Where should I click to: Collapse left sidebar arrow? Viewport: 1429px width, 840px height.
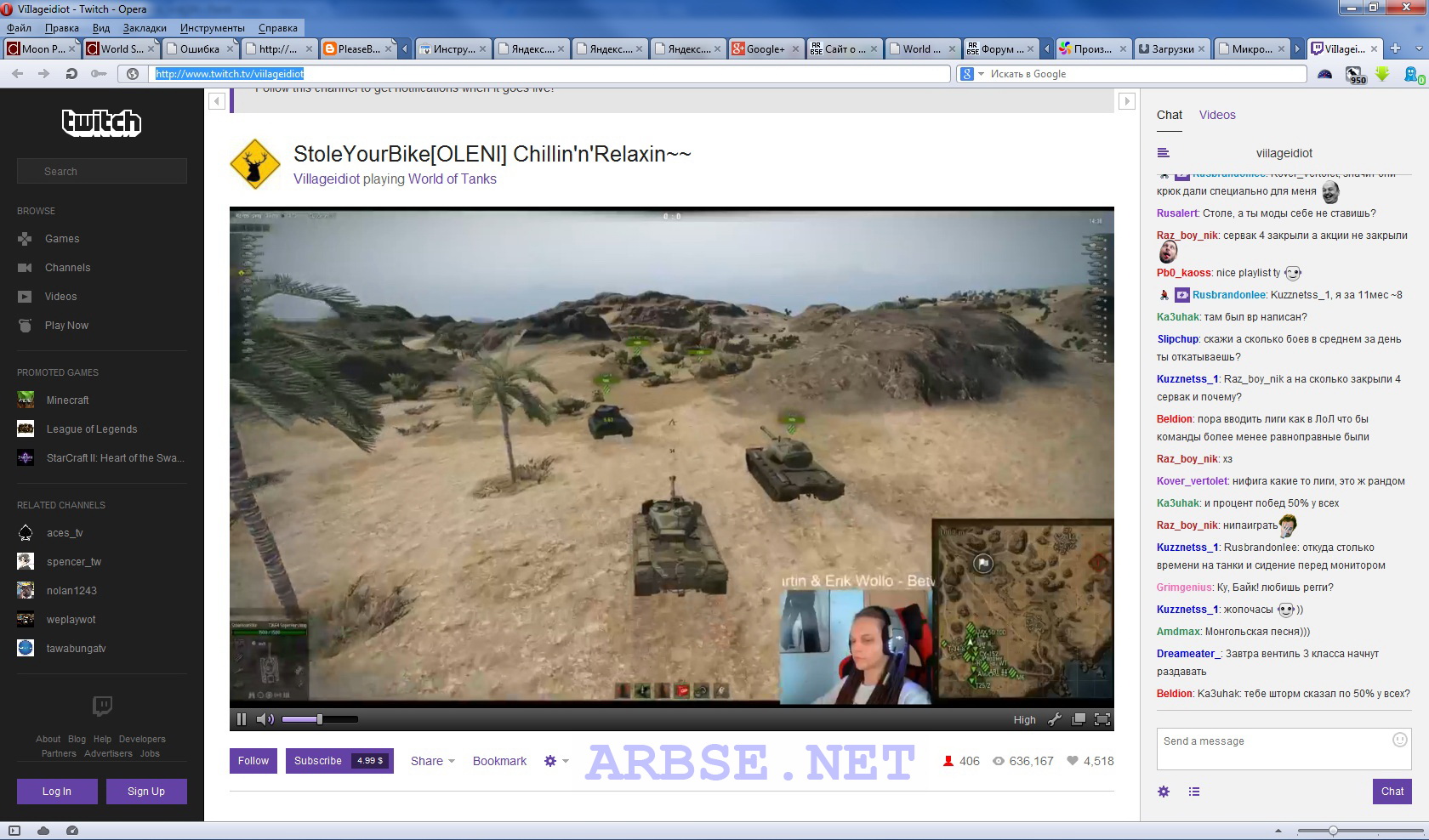(x=217, y=101)
